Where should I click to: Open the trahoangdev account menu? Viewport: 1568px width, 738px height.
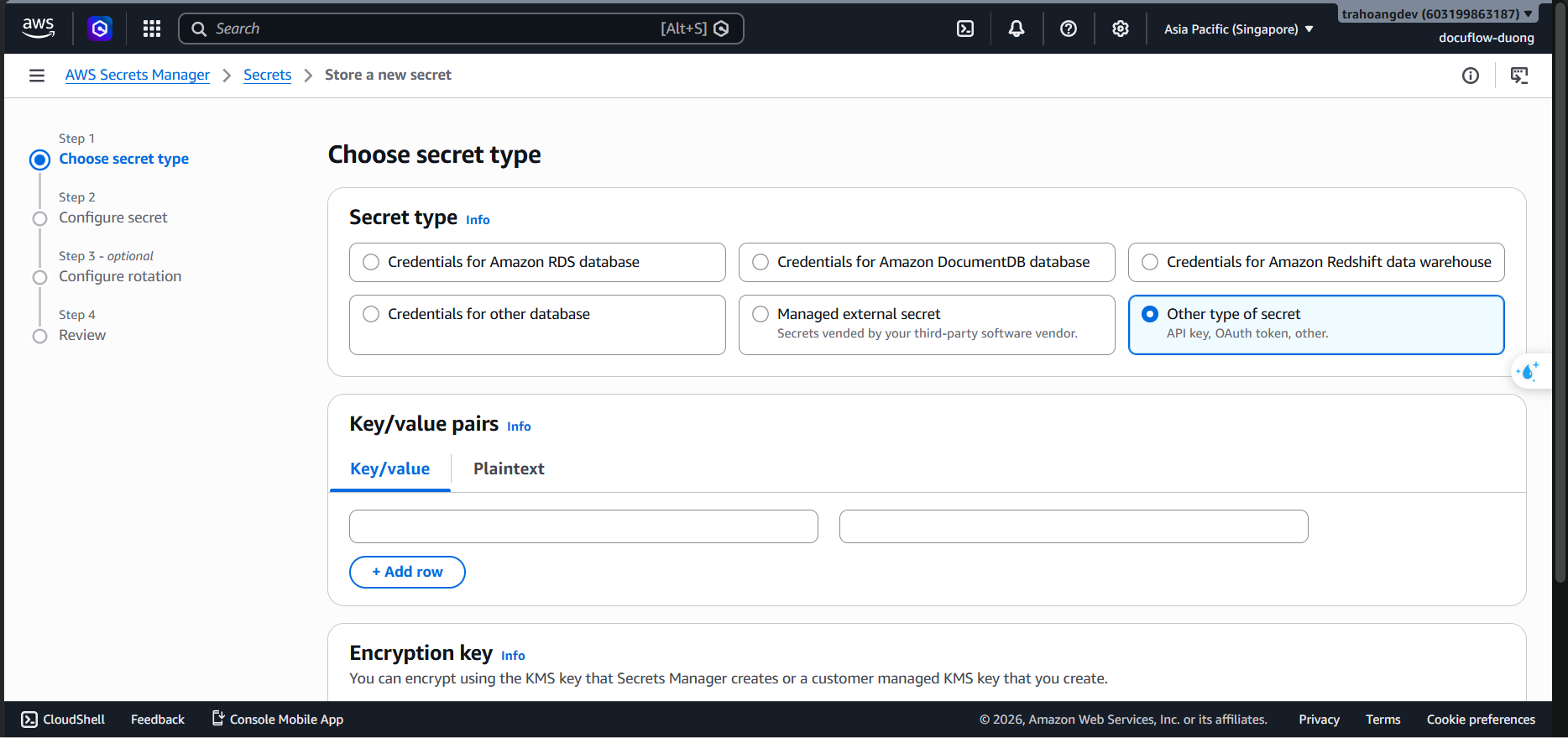point(1437,13)
